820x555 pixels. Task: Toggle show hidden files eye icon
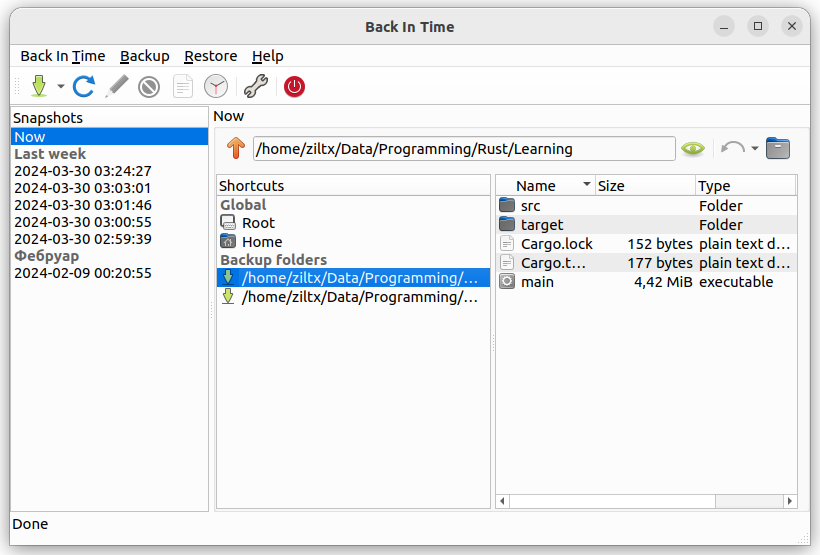pos(693,149)
